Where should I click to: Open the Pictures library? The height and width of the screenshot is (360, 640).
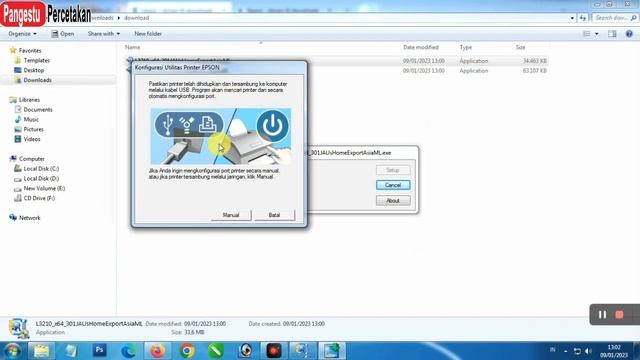point(33,129)
